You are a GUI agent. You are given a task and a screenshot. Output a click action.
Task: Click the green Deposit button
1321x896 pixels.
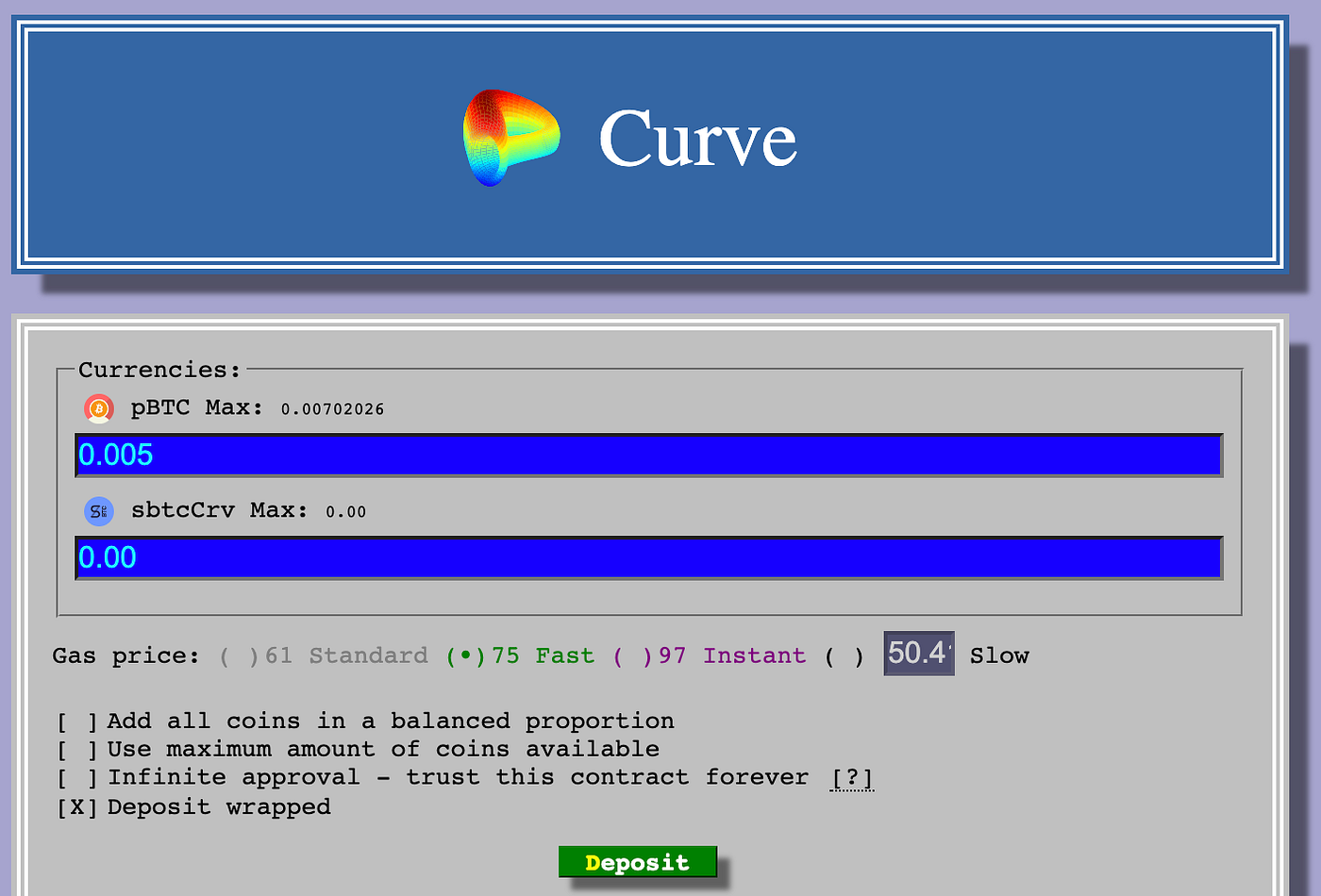(x=638, y=862)
